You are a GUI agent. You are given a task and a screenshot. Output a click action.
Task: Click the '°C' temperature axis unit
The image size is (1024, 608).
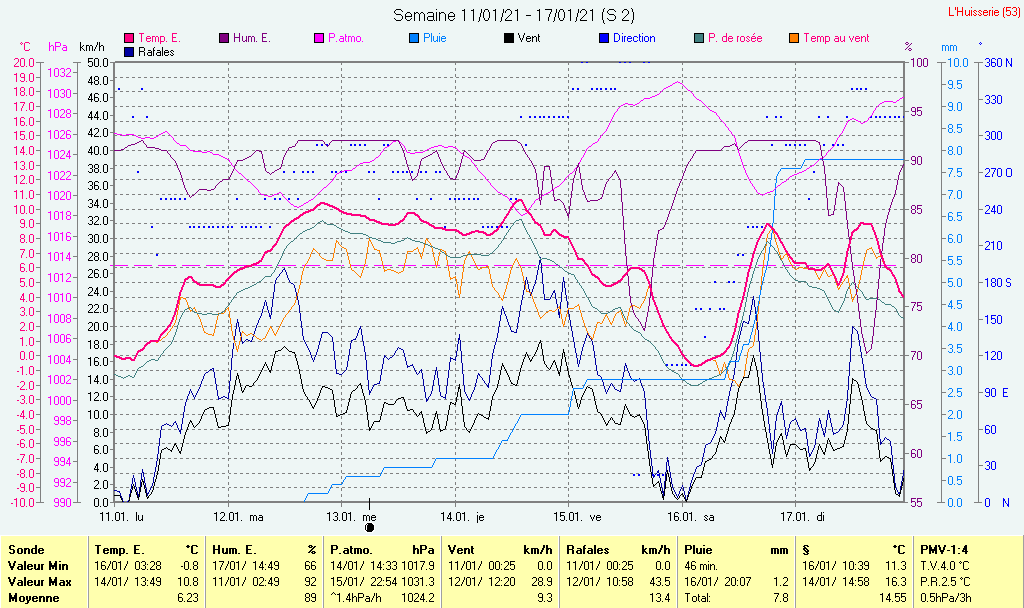(x=25, y=47)
